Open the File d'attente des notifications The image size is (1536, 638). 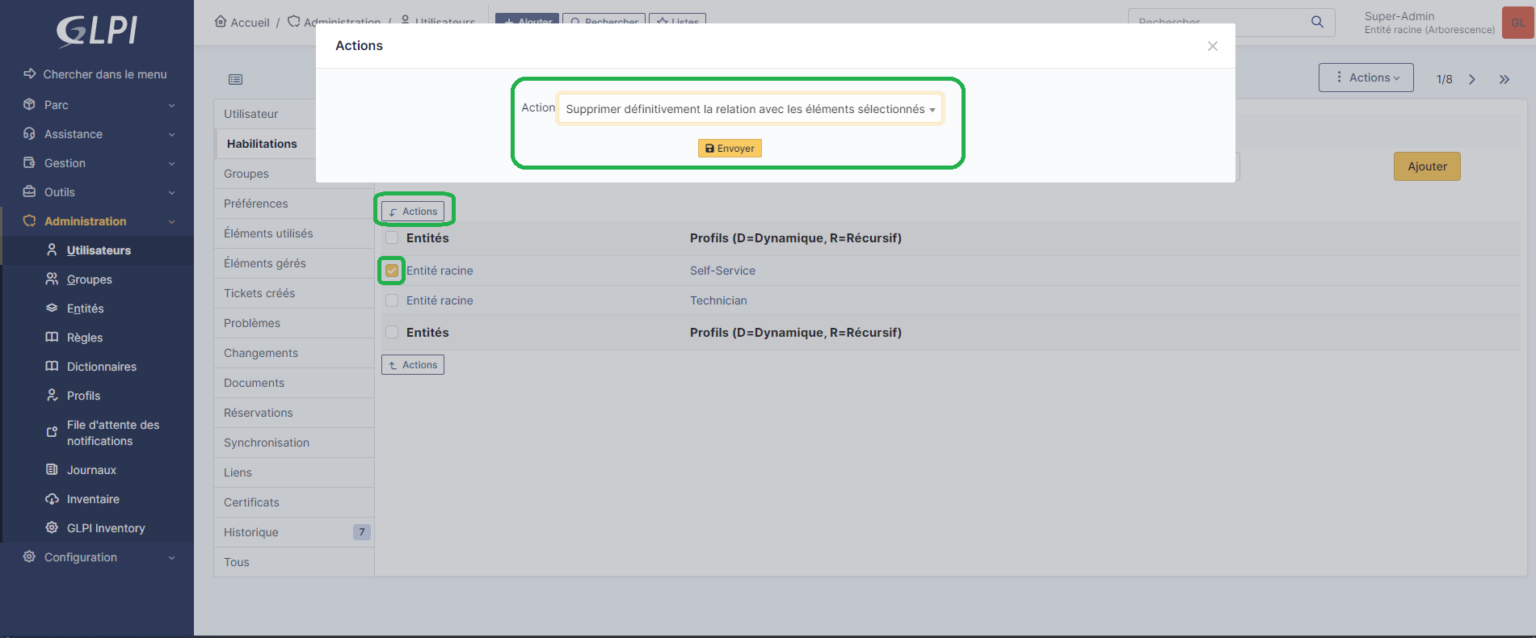(113, 432)
